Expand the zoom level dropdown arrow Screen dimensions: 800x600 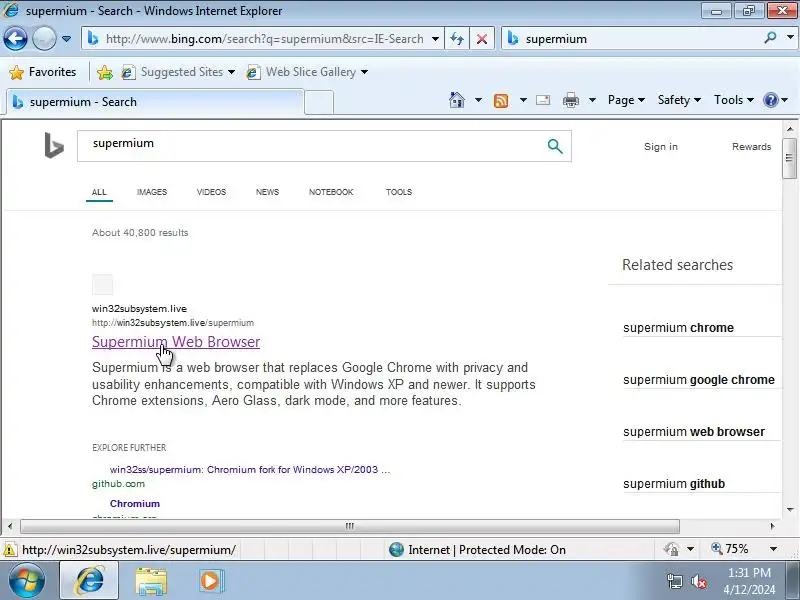(x=773, y=549)
